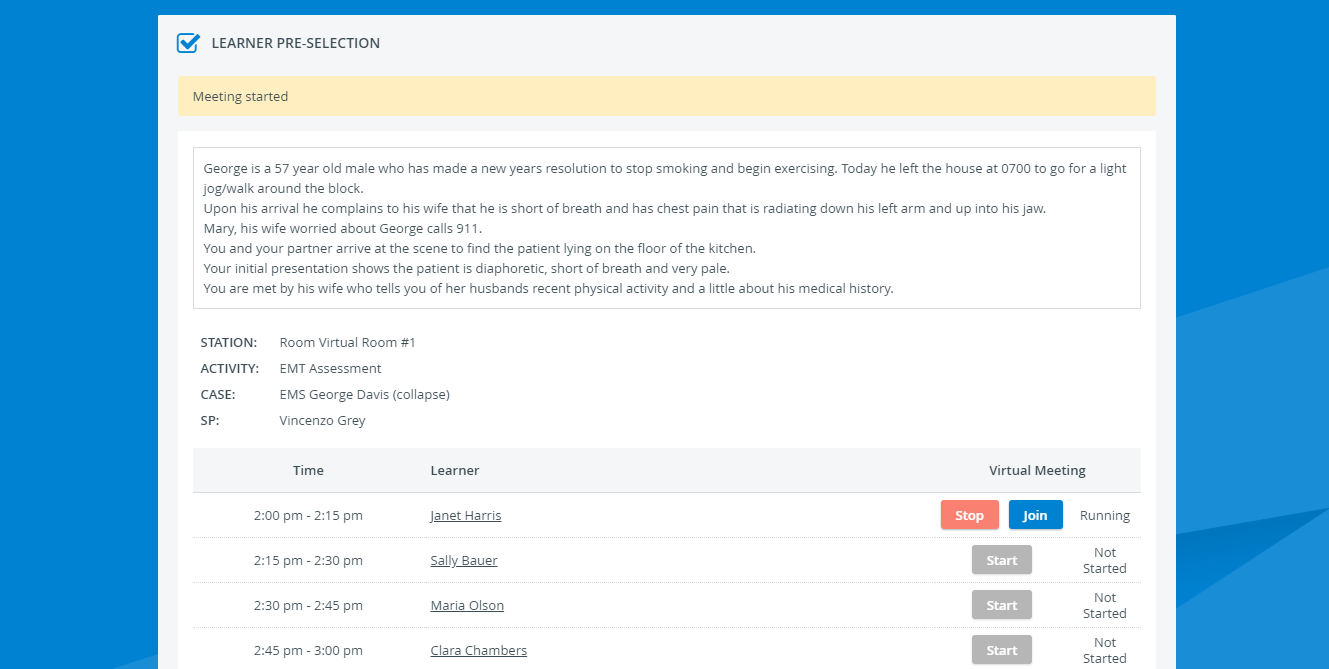Open Maria Olson learner link
This screenshot has height=669, width=1329.
(467, 606)
